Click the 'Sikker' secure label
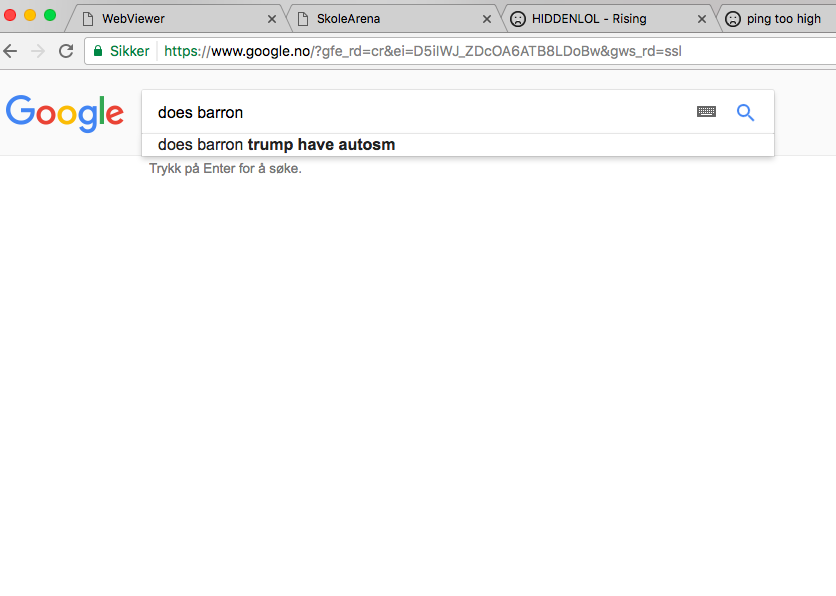Image resolution: width=836 pixels, height=596 pixels. click(x=130, y=51)
